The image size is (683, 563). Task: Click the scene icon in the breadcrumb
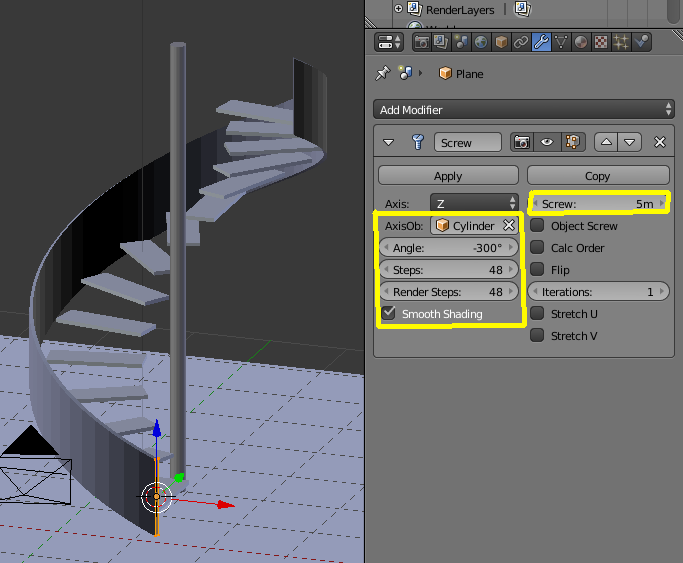[406, 73]
